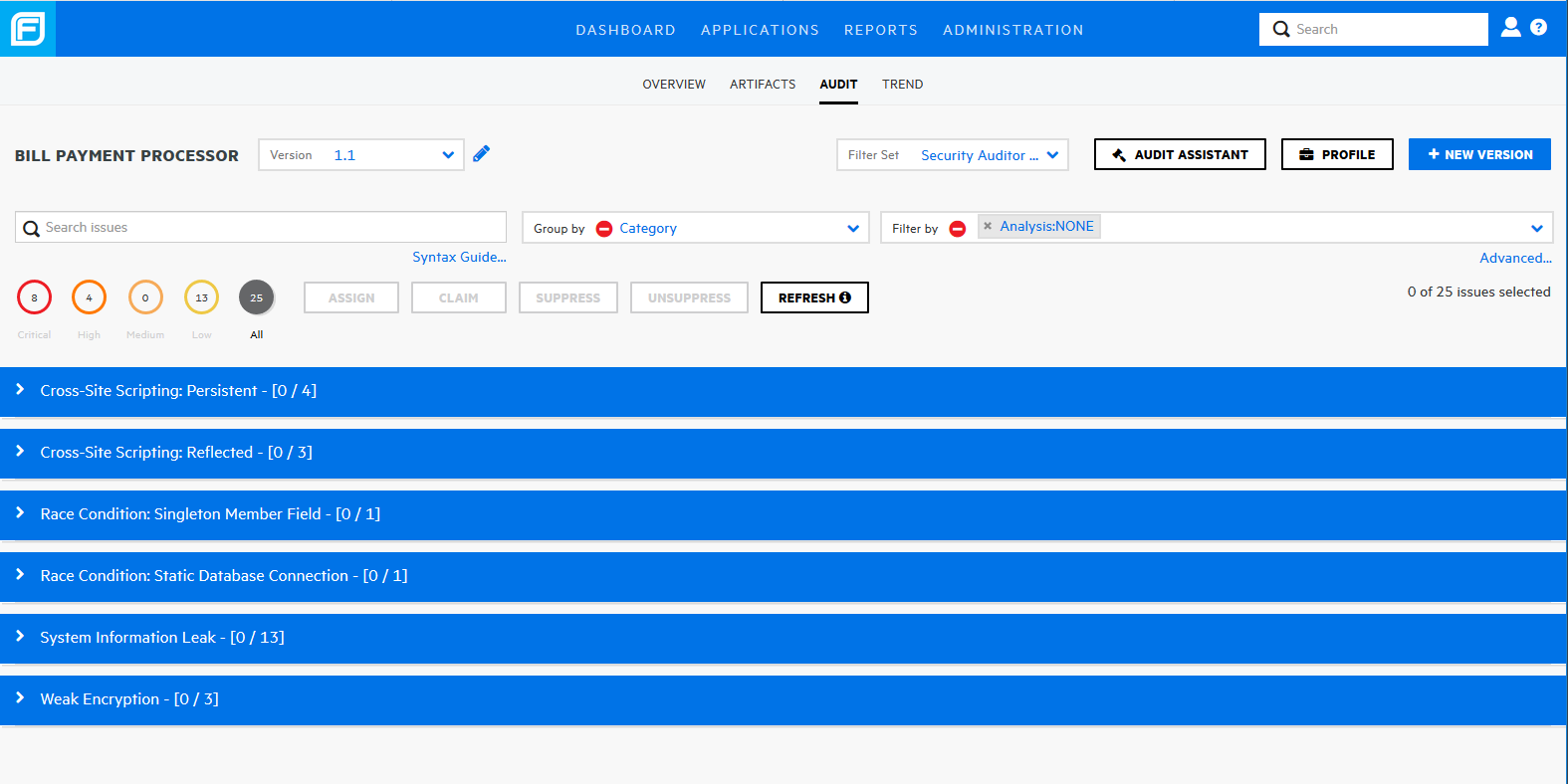Viewport: 1568px width, 784px height.
Task: Switch to the Artifacts tab
Action: [763, 85]
